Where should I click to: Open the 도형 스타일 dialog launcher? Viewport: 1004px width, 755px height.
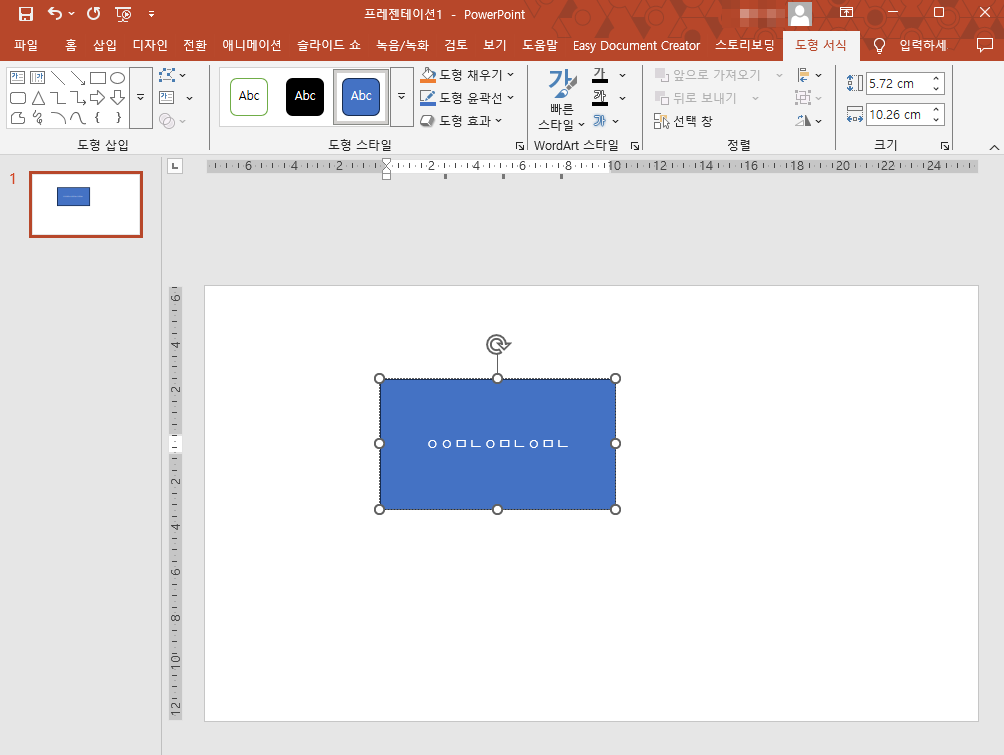point(520,146)
